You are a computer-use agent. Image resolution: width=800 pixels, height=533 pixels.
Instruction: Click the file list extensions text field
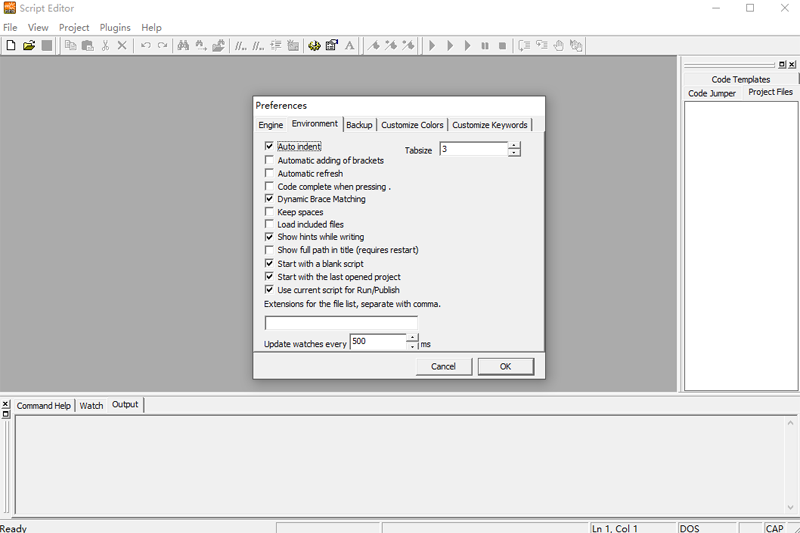341,323
